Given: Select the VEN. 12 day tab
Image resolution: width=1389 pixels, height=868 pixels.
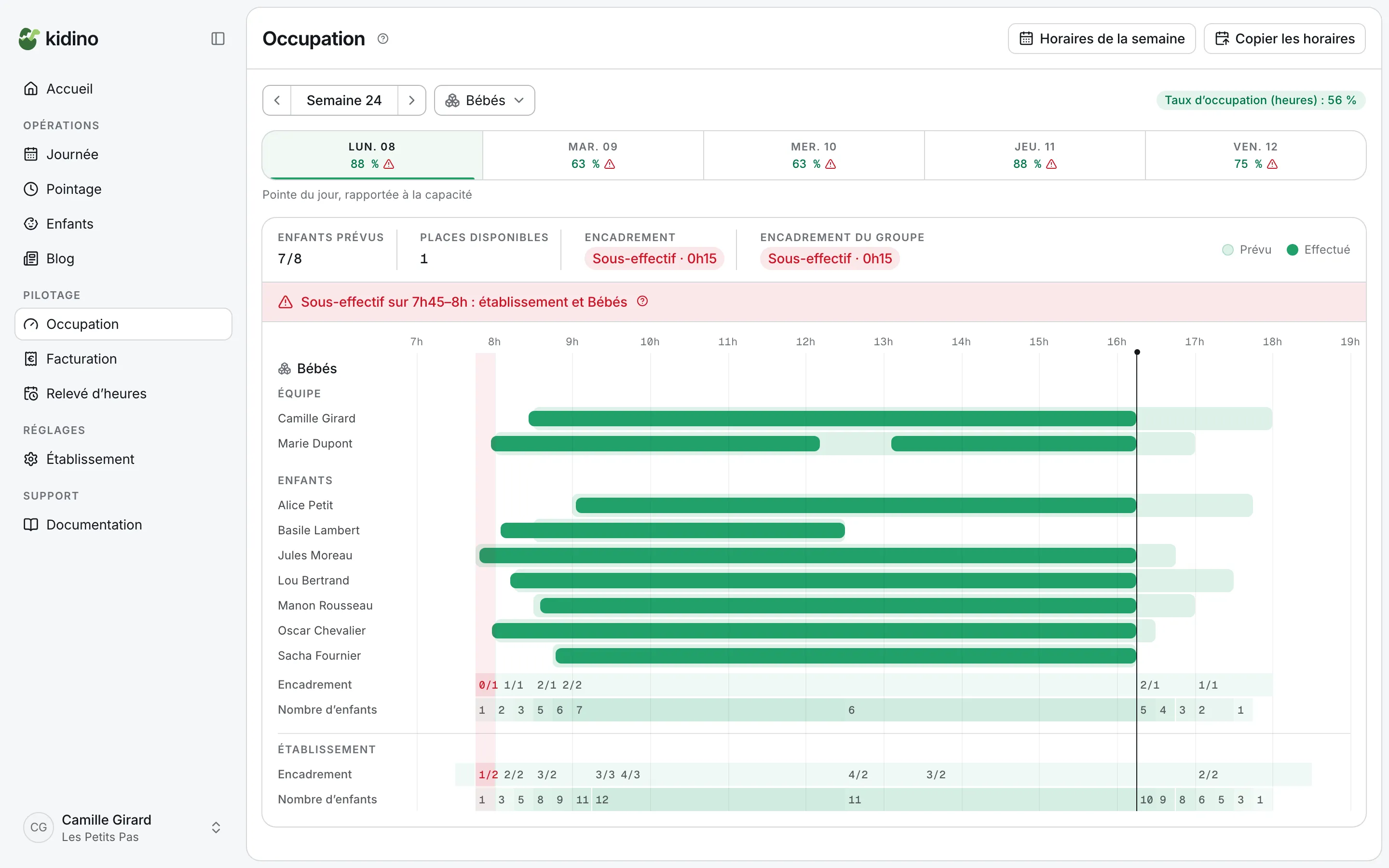Looking at the screenshot, I should pyautogui.click(x=1255, y=155).
